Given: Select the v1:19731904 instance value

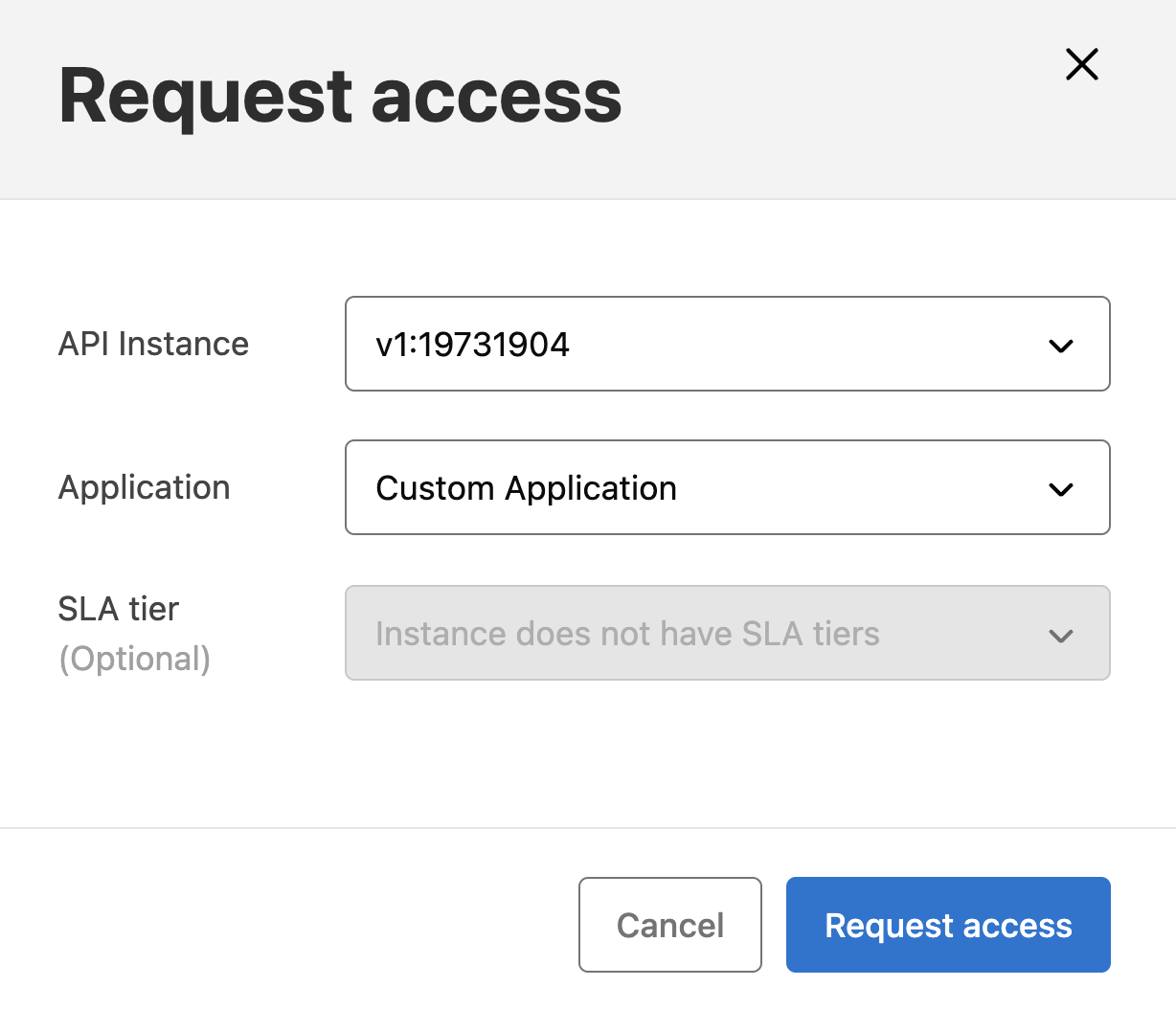Looking at the screenshot, I should click(472, 344).
